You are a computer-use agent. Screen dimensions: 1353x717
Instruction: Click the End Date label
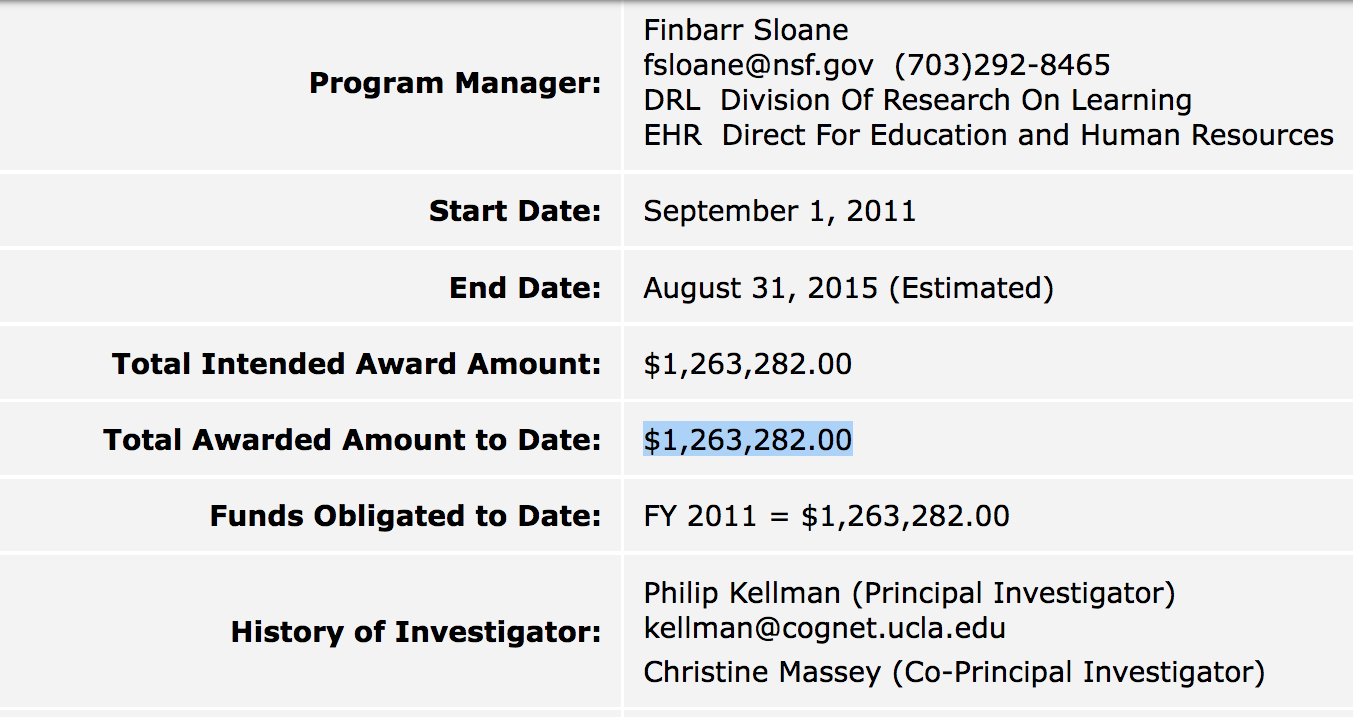click(525, 288)
